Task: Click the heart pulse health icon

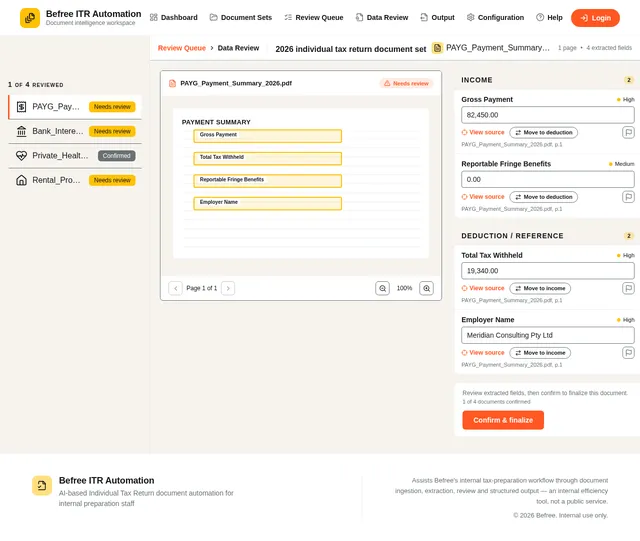Action: tap(21, 156)
